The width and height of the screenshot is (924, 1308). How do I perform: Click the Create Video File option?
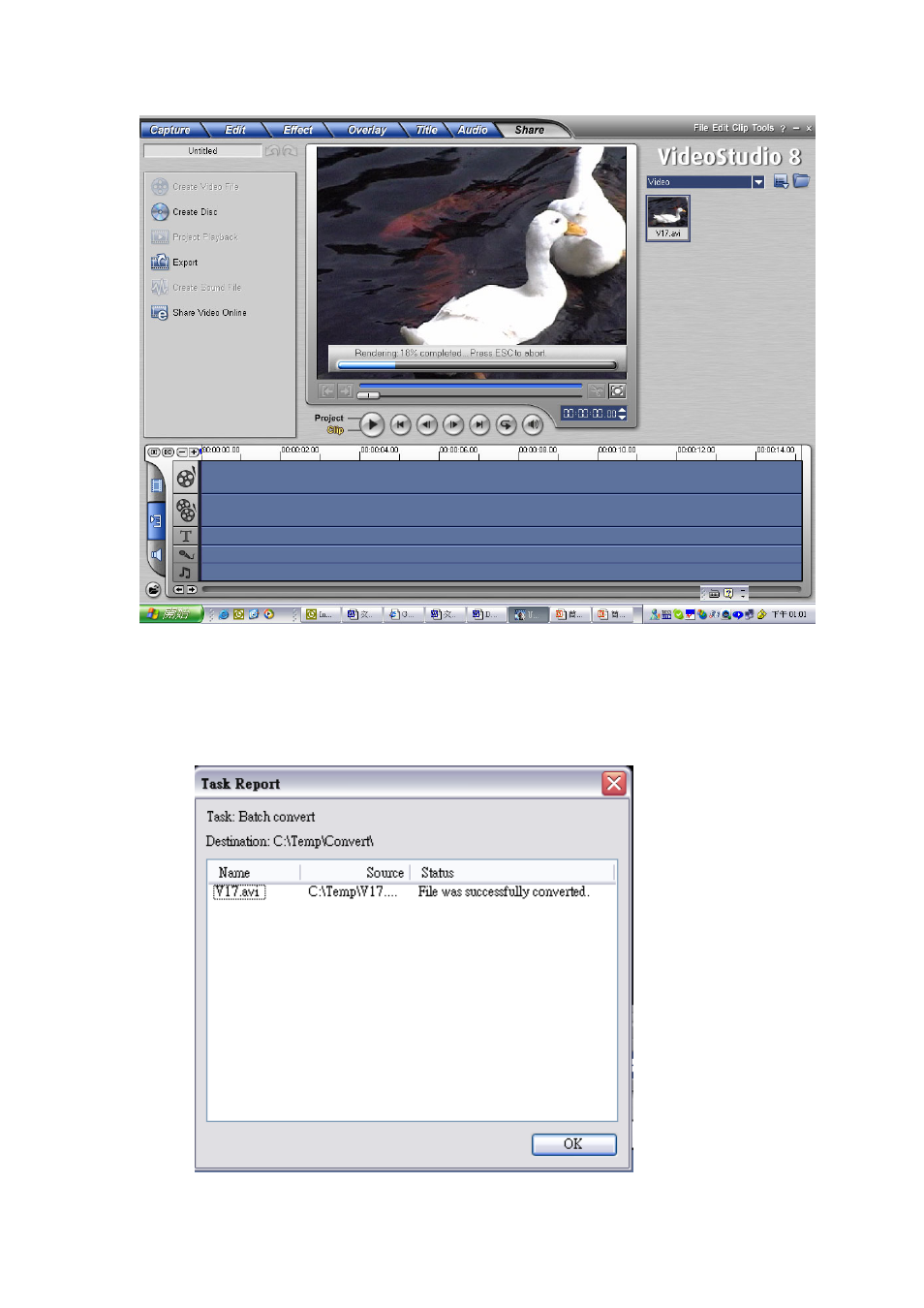tap(195, 187)
